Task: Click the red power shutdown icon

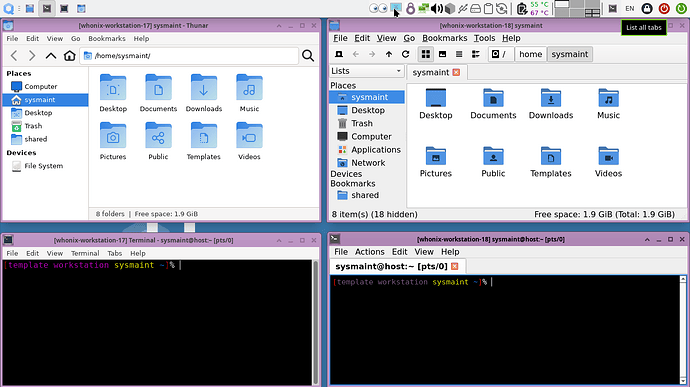Action: (664, 8)
